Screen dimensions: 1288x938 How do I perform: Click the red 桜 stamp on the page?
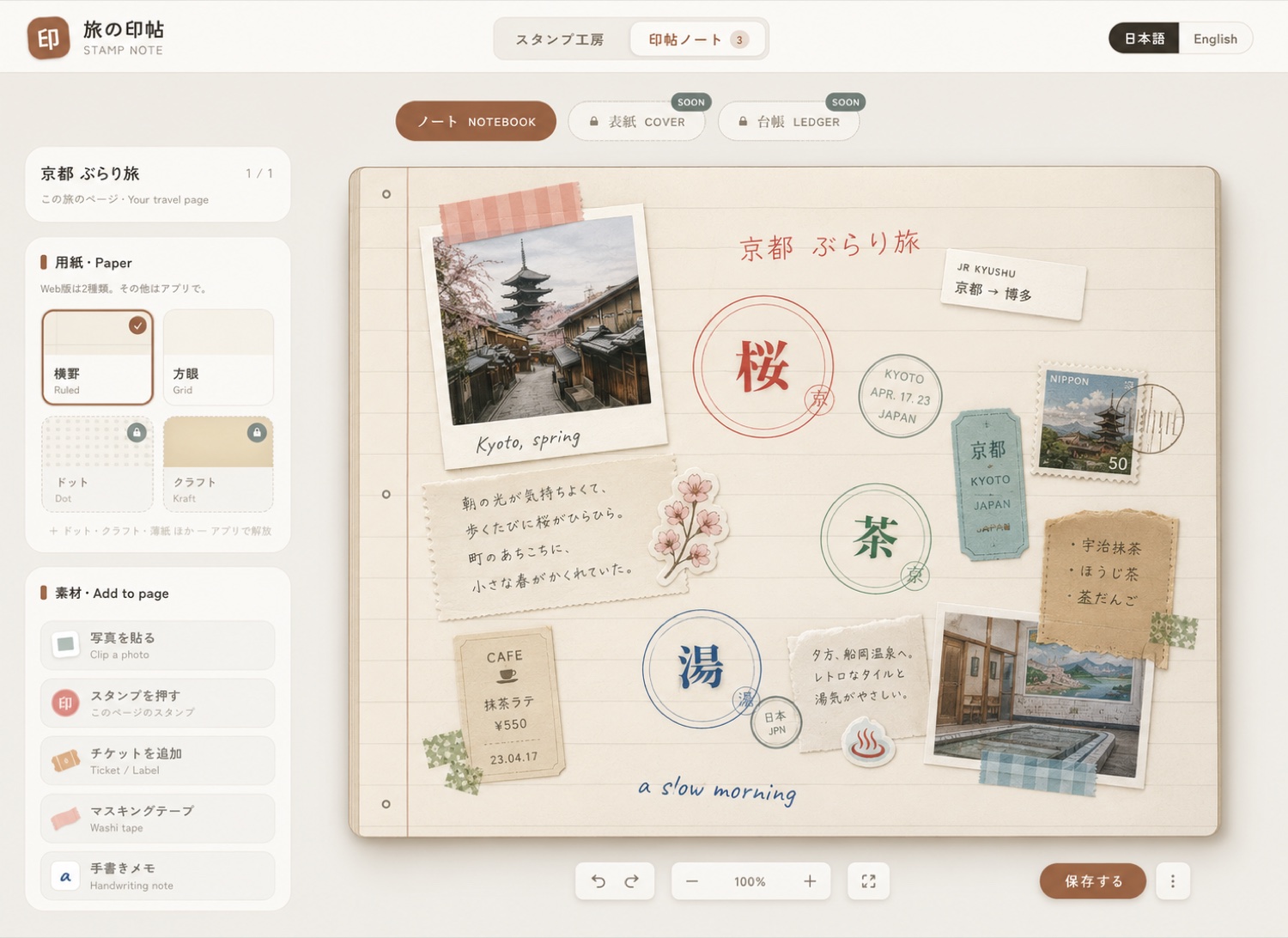pos(763,367)
